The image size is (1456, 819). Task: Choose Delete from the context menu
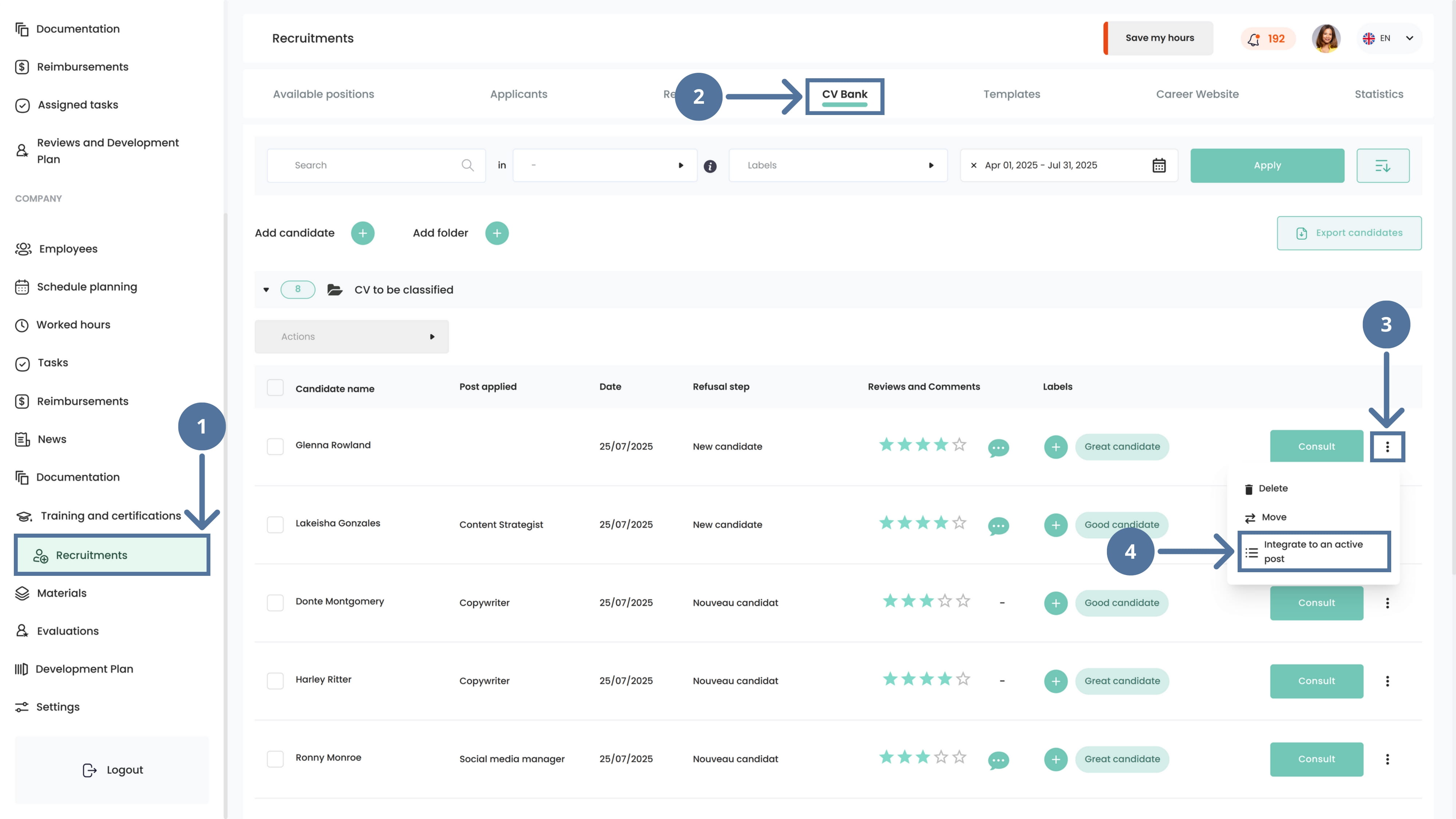1266,488
